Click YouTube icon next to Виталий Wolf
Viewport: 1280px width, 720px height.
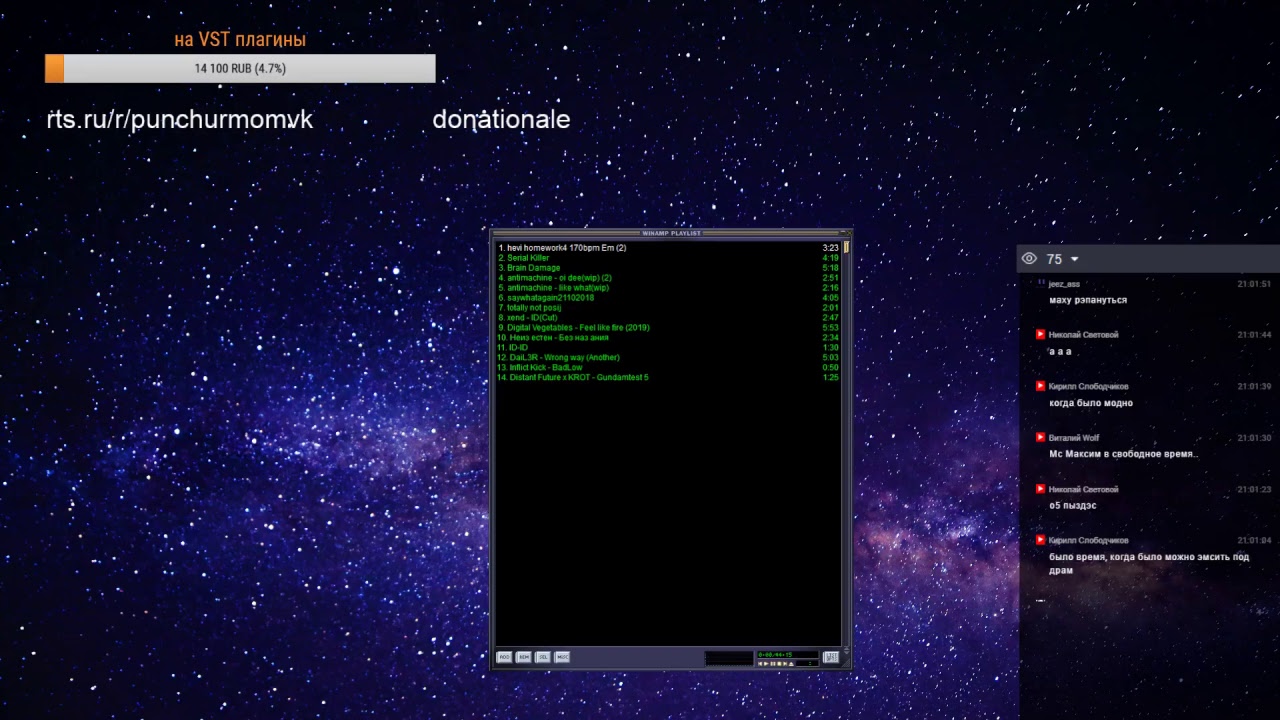[1040, 438]
